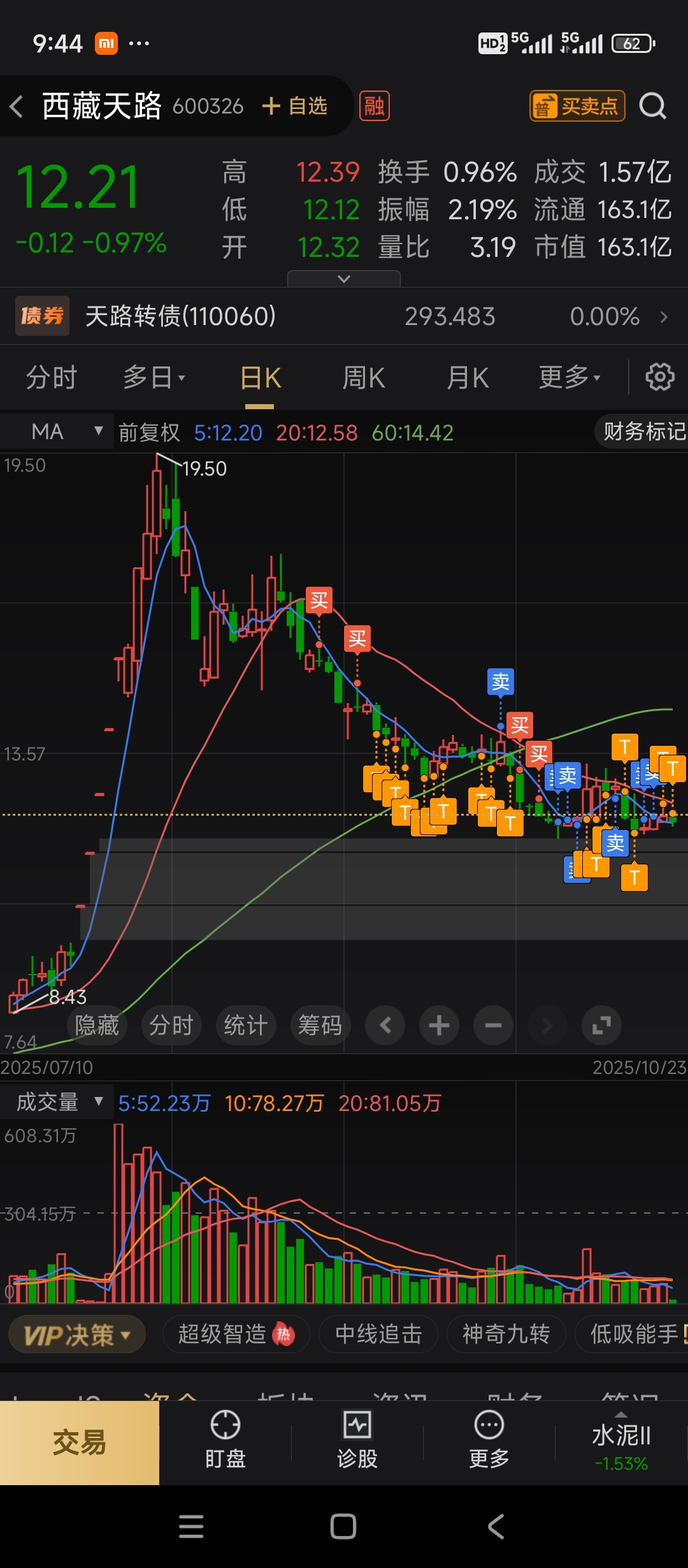The height and width of the screenshot is (1568, 688).
Task: Tap the 2025/10/23 end date label
Action: pos(639,1068)
